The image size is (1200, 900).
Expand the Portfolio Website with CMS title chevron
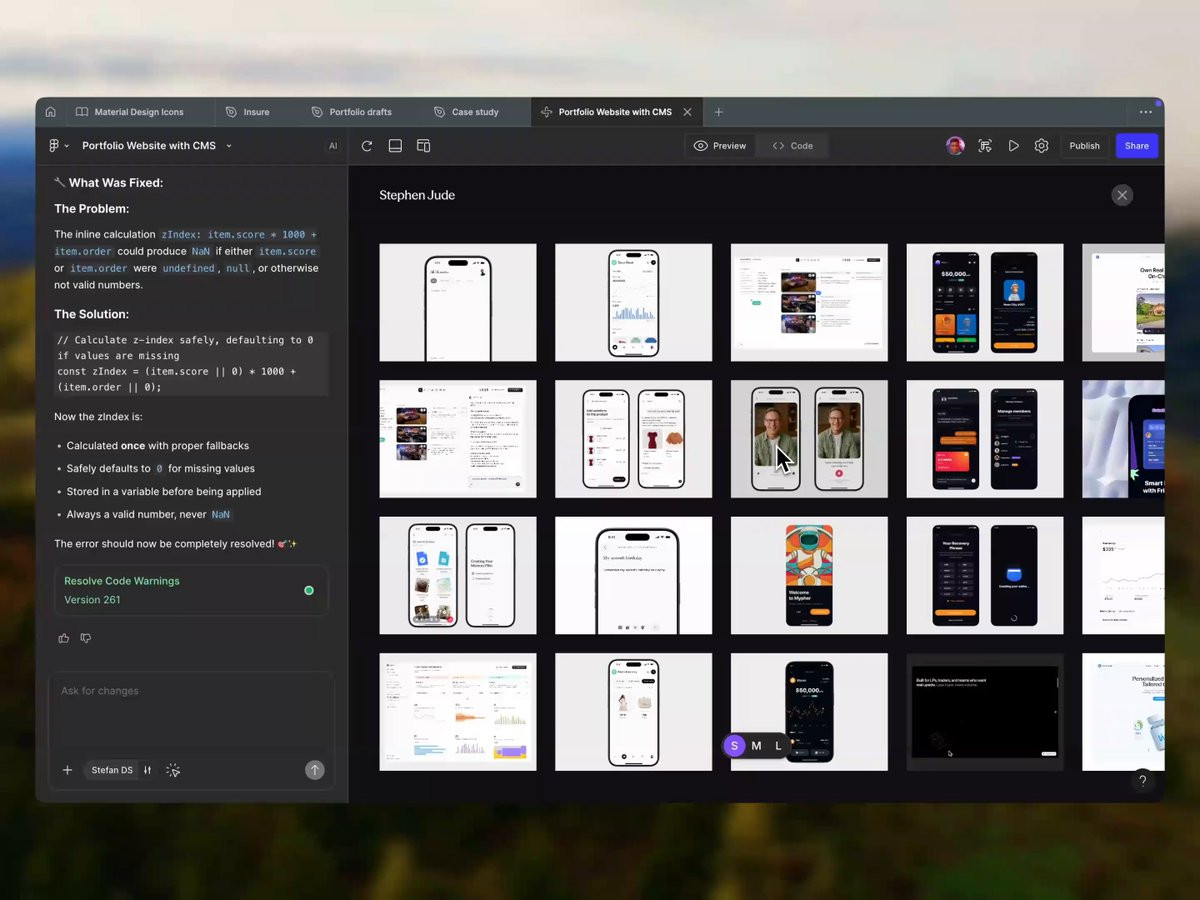pos(229,146)
